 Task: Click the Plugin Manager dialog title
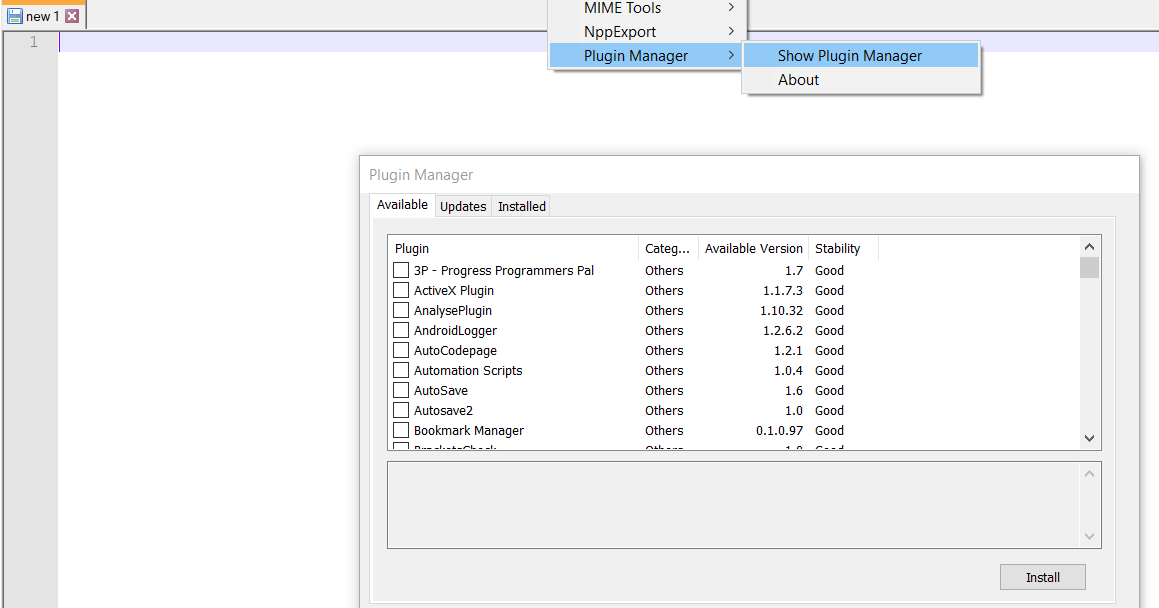point(421,175)
